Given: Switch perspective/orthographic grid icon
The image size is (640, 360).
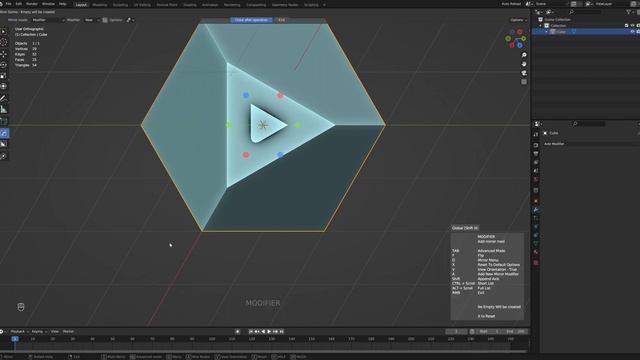Looking at the screenshot, I should pyautogui.click(x=524, y=82).
